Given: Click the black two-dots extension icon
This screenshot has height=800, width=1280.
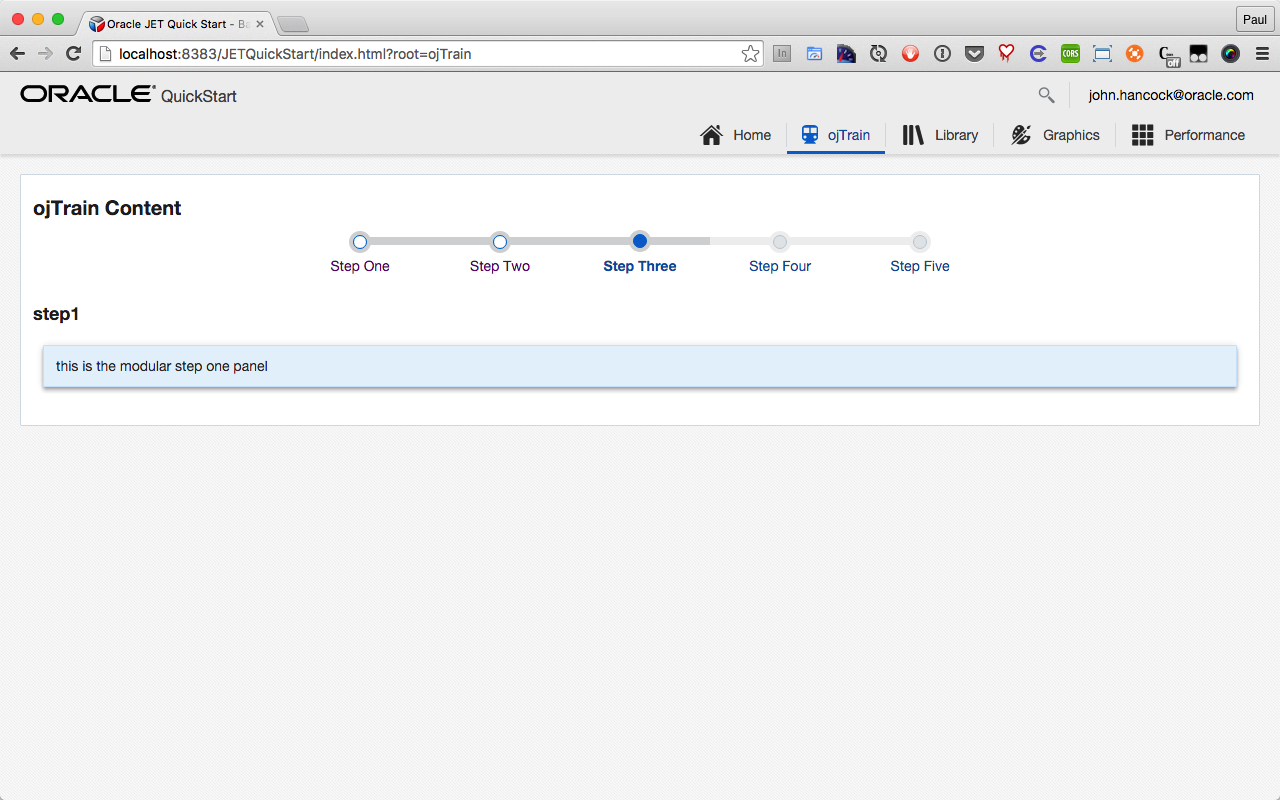Looking at the screenshot, I should pyautogui.click(x=1198, y=54).
